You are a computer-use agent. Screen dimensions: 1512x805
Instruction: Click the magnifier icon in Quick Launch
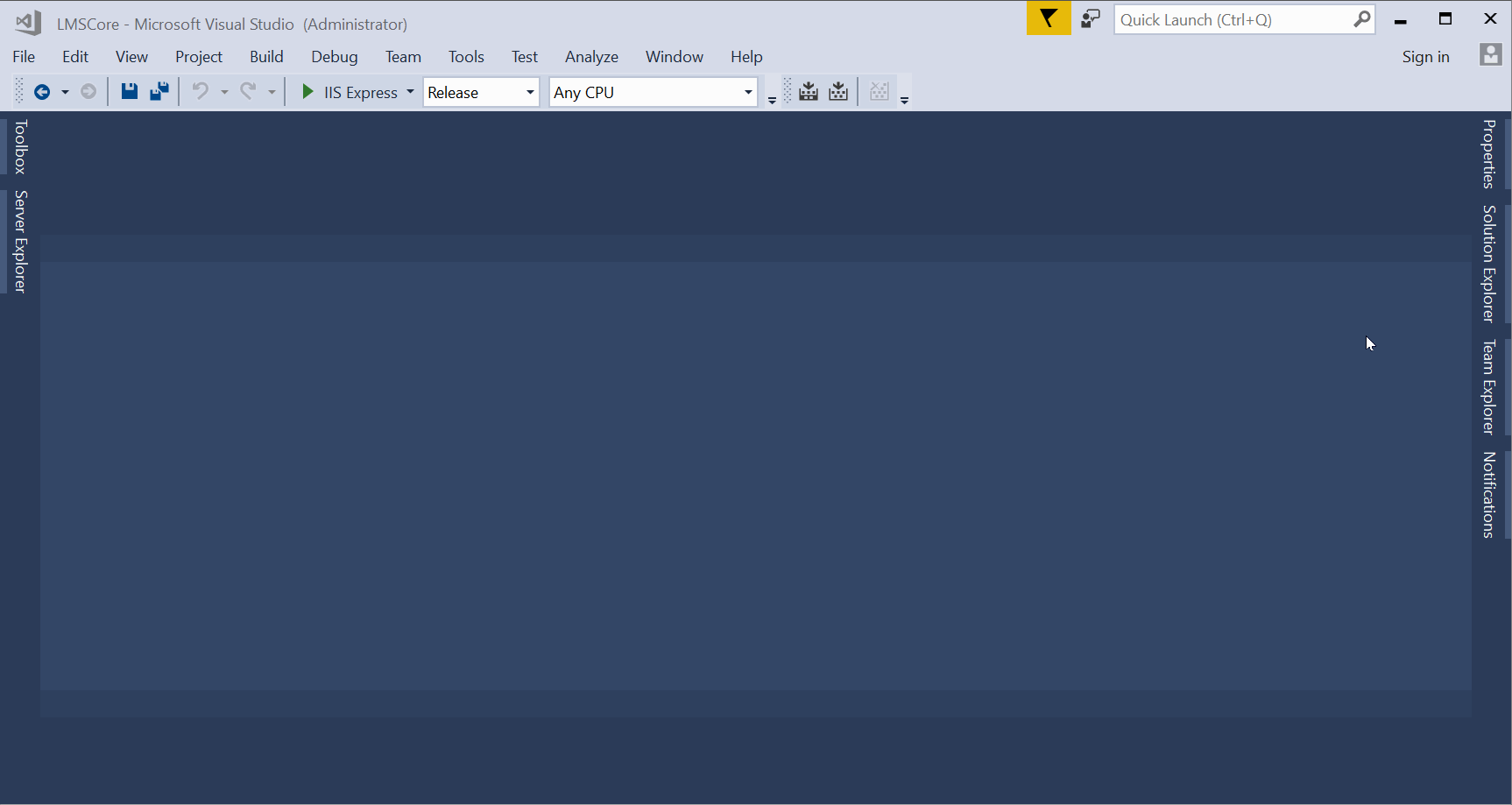(1361, 19)
